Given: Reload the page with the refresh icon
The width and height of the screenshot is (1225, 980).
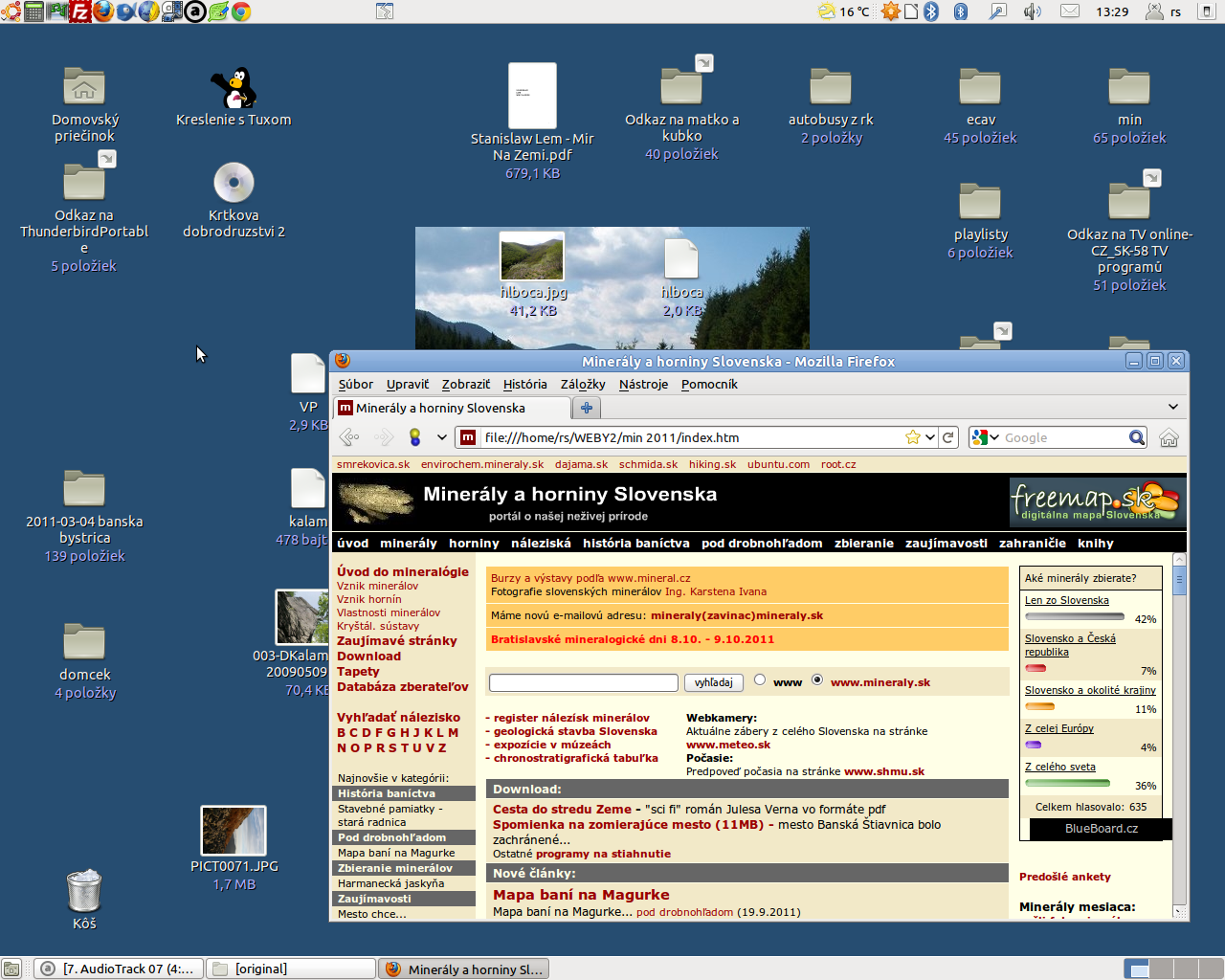Looking at the screenshot, I should (x=947, y=437).
